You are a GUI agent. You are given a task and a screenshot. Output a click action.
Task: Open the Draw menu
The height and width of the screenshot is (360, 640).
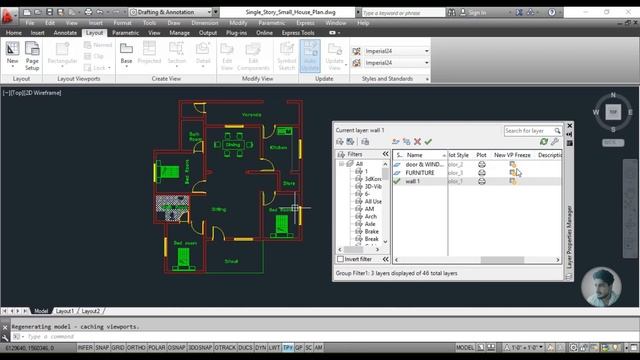[x=173, y=23]
